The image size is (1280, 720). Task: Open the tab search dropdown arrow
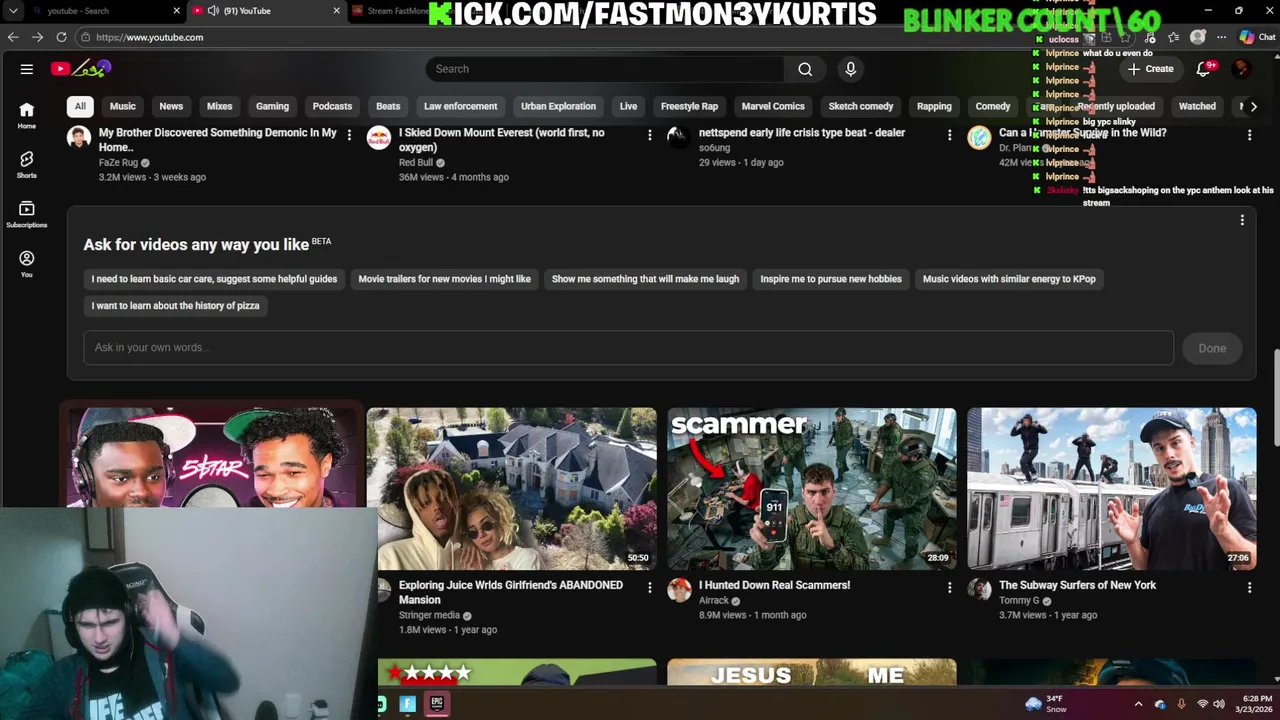tap(13, 11)
